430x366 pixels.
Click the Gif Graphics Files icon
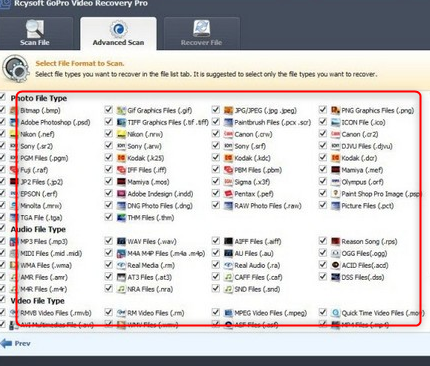(121, 110)
